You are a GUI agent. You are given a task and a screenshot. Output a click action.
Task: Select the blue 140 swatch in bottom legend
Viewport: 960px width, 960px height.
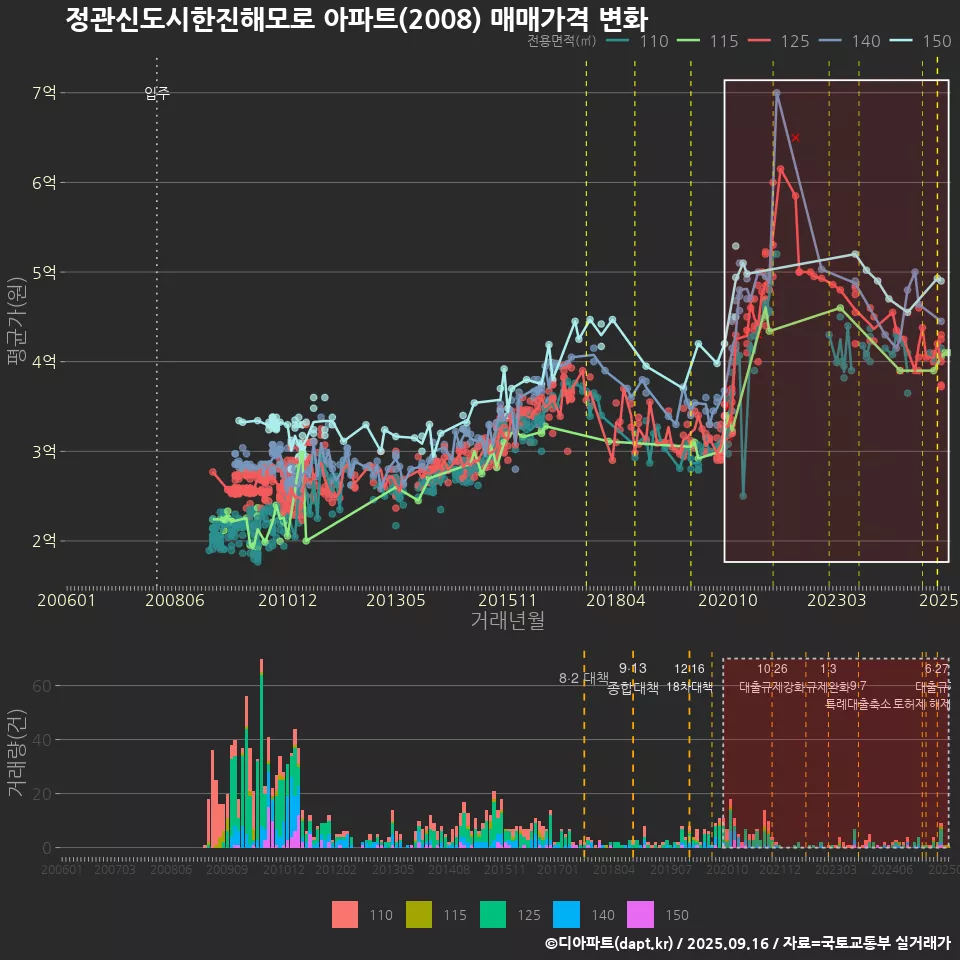(566, 914)
